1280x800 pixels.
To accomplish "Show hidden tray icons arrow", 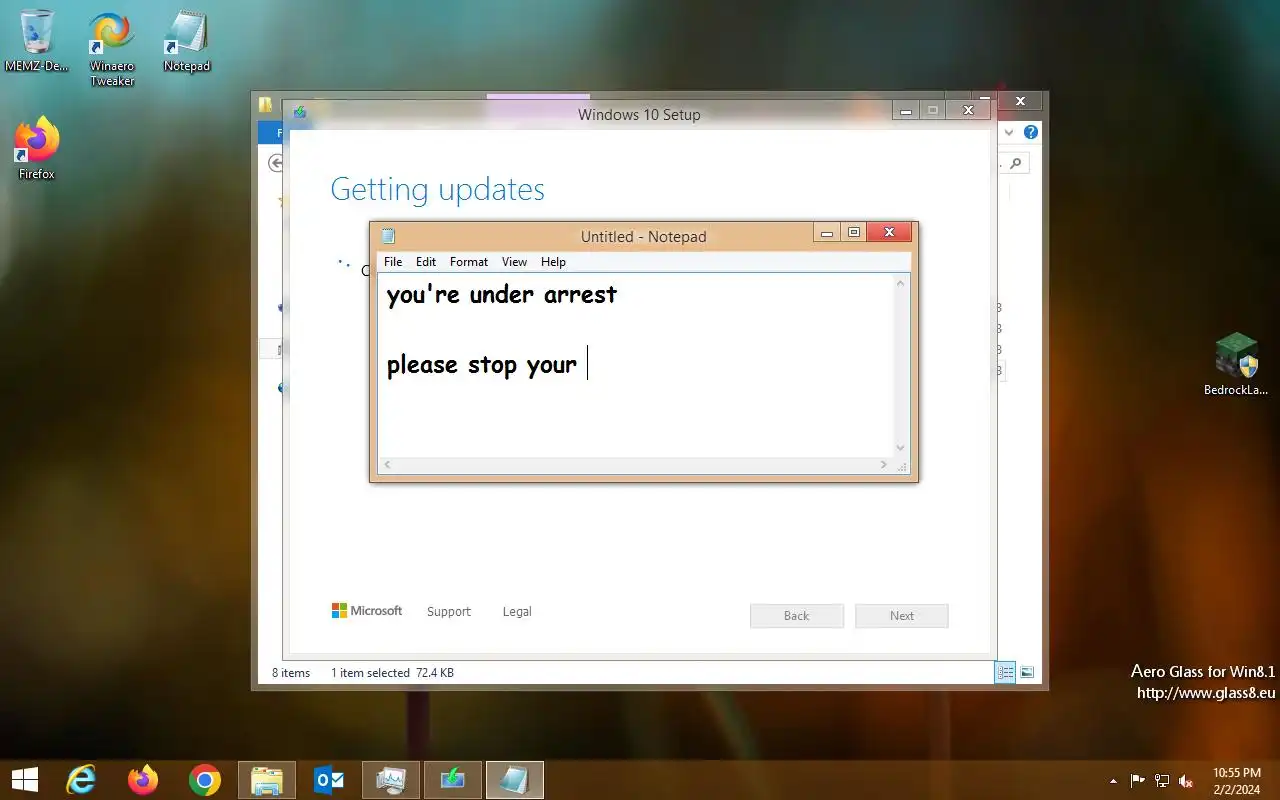I will coord(1114,780).
